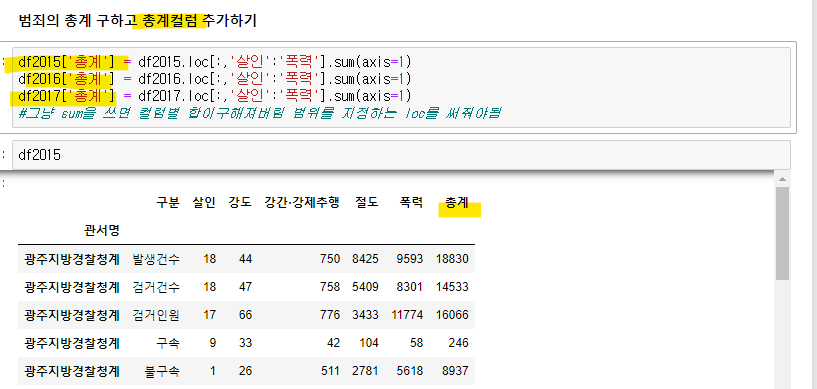Click total 246 in 구속 row

tap(459, 343)
